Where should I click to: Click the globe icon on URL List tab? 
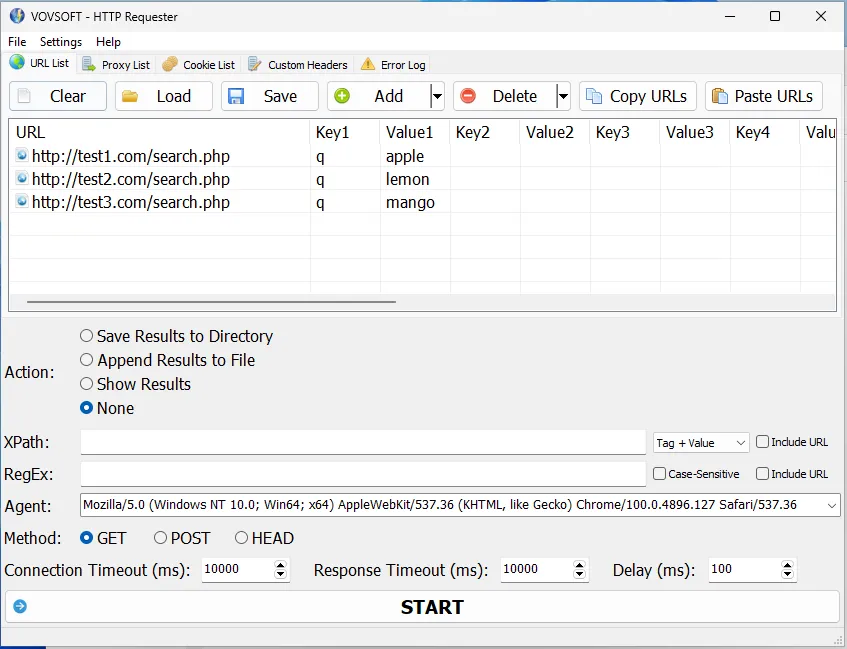point(17,62)
